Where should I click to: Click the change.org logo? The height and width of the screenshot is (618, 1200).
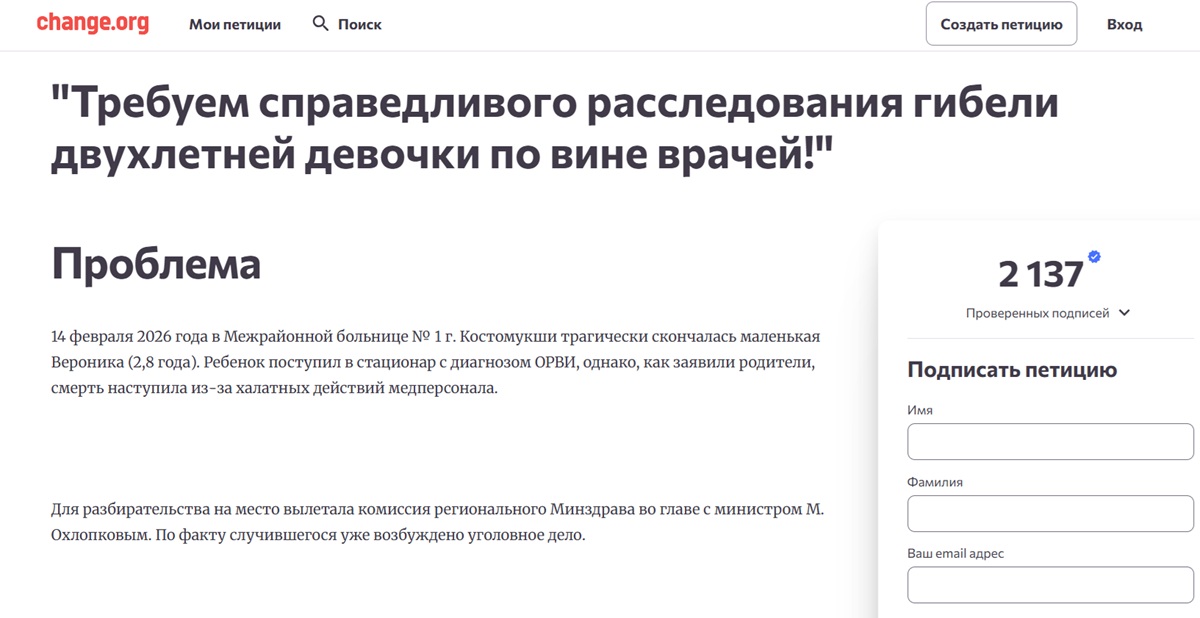point(92,24)
